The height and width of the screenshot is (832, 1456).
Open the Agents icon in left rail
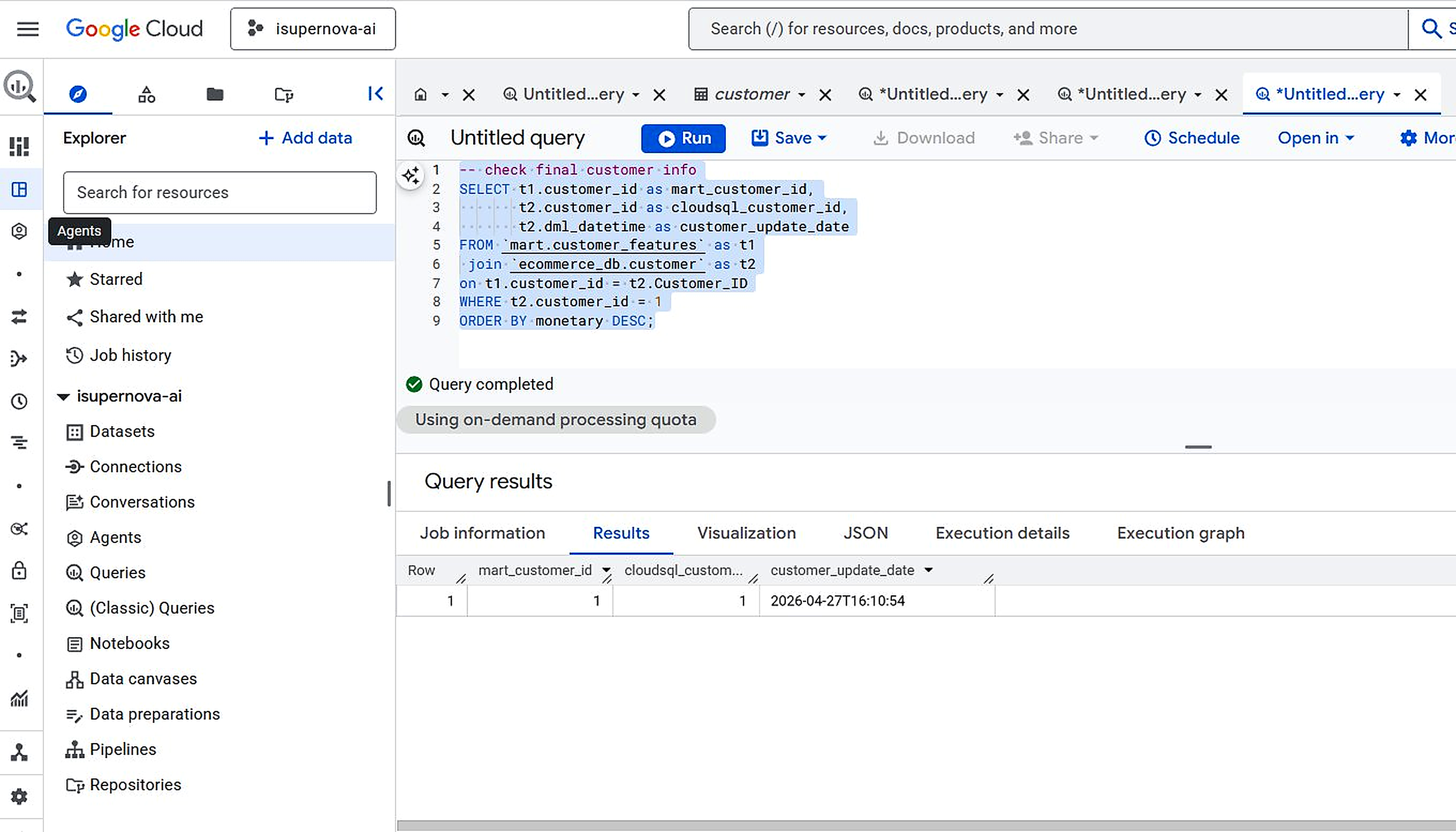click(19, 231)
